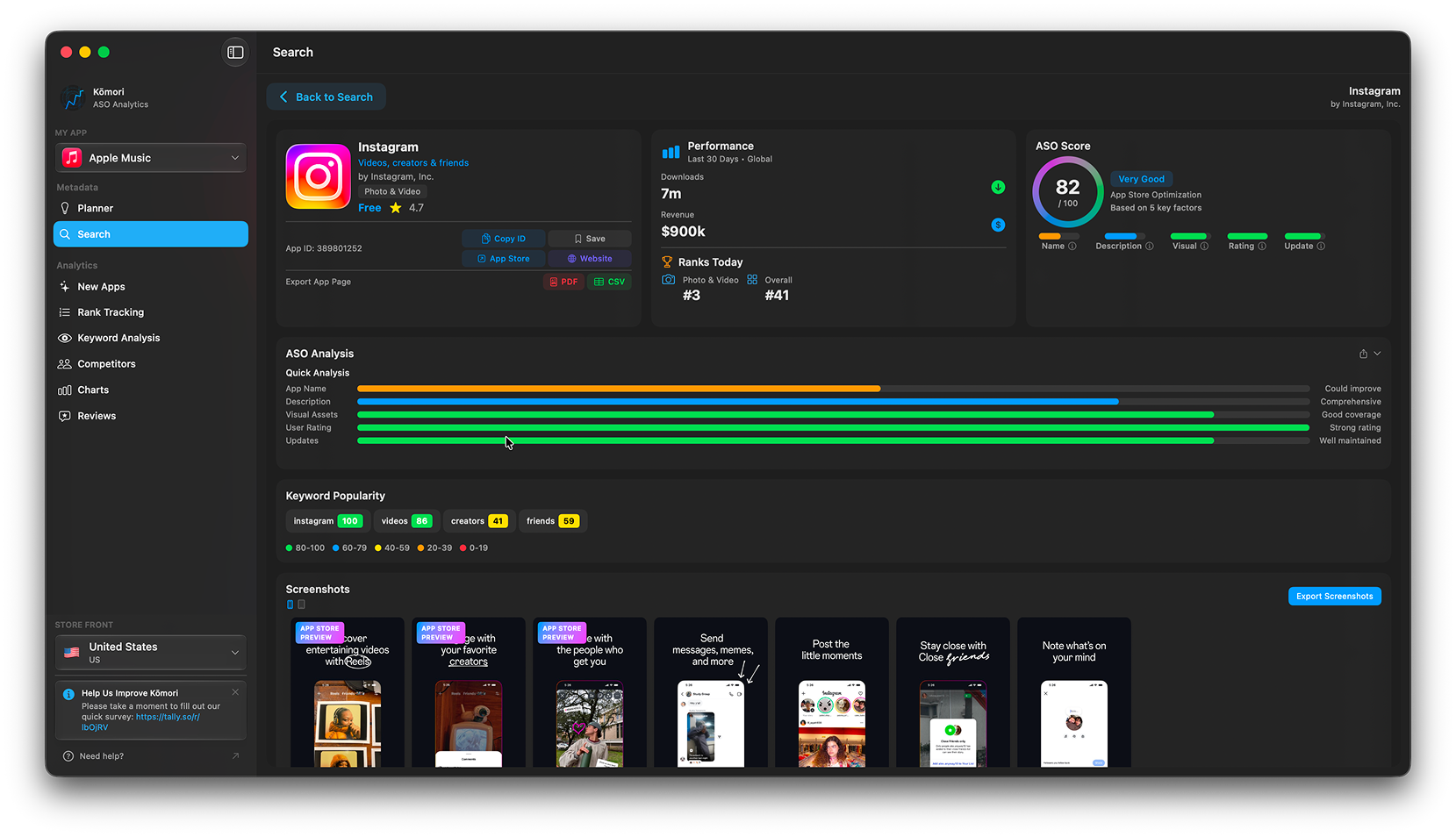Click the orange App Name analysis bar
1456x837 pixels.
pos(619,389)
